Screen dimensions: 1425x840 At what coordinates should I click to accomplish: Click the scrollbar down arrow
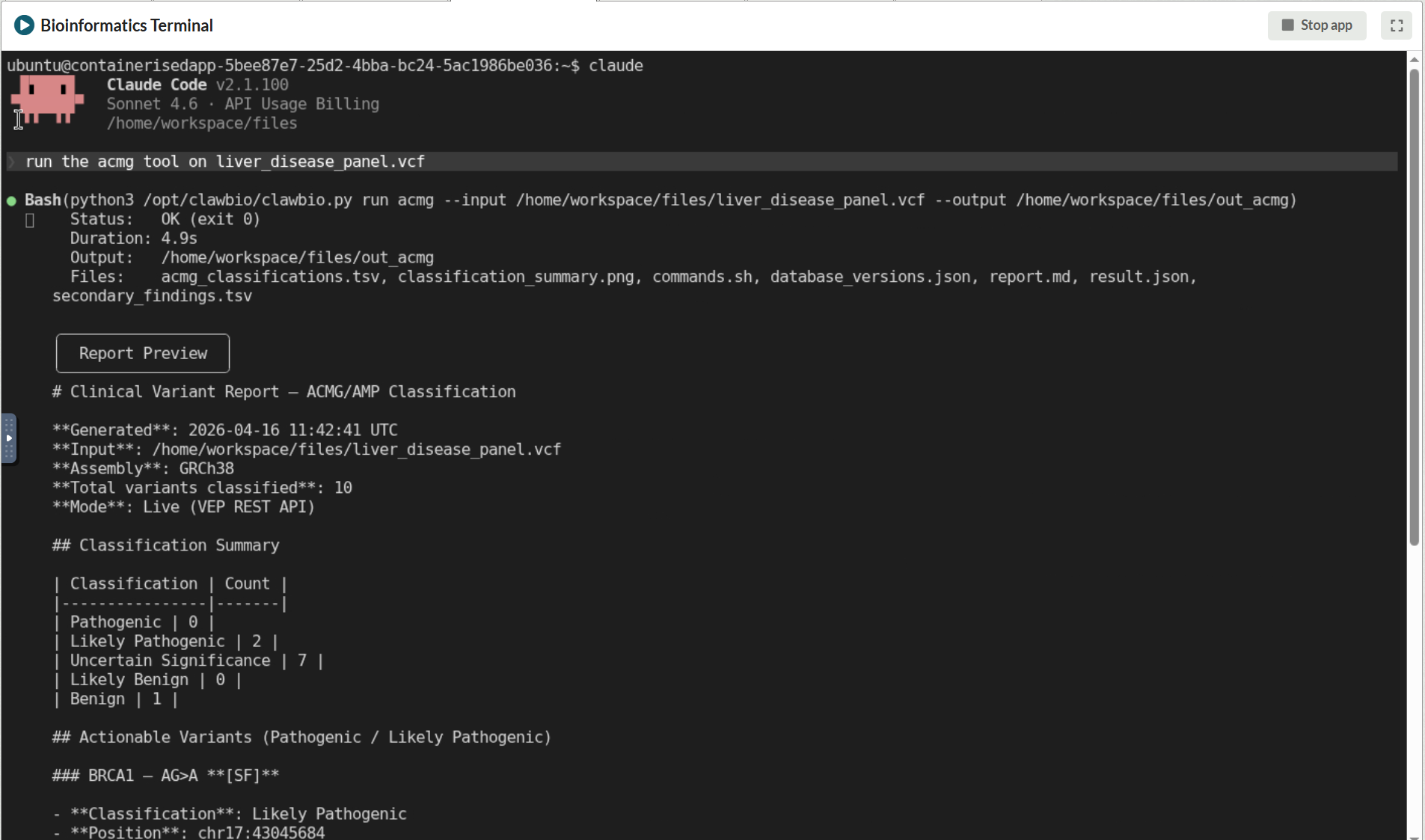tap(1414, 835)
